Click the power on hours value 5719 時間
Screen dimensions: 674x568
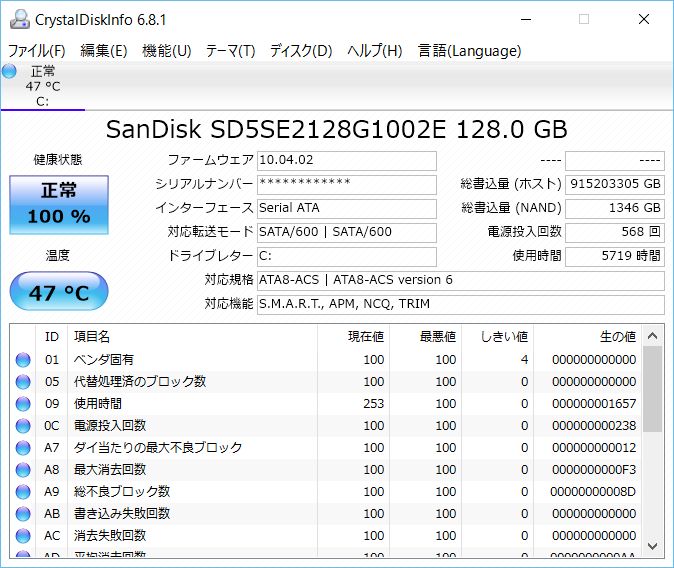coord(615,257)
